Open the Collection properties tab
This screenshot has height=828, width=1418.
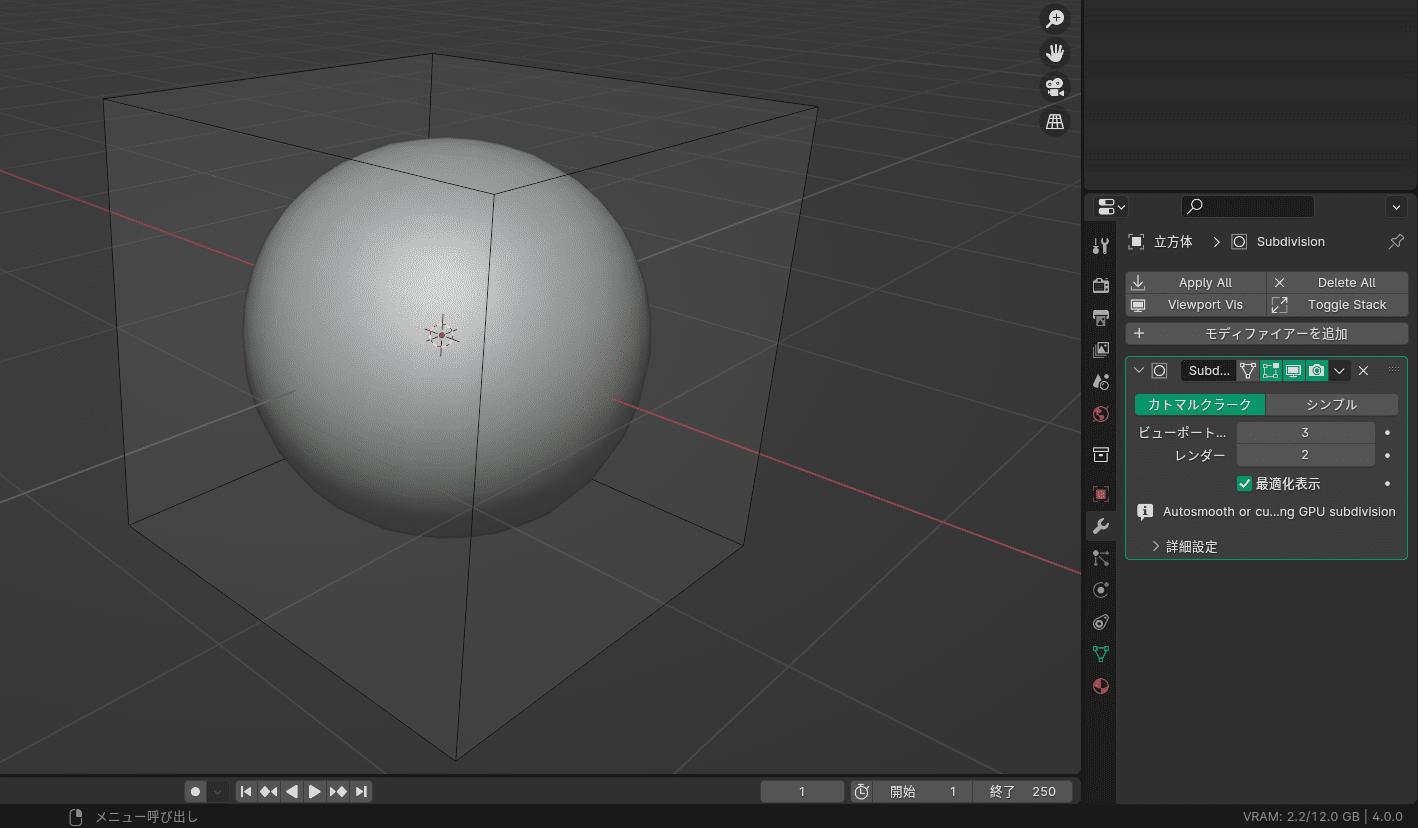click(x=1101, y=454)
